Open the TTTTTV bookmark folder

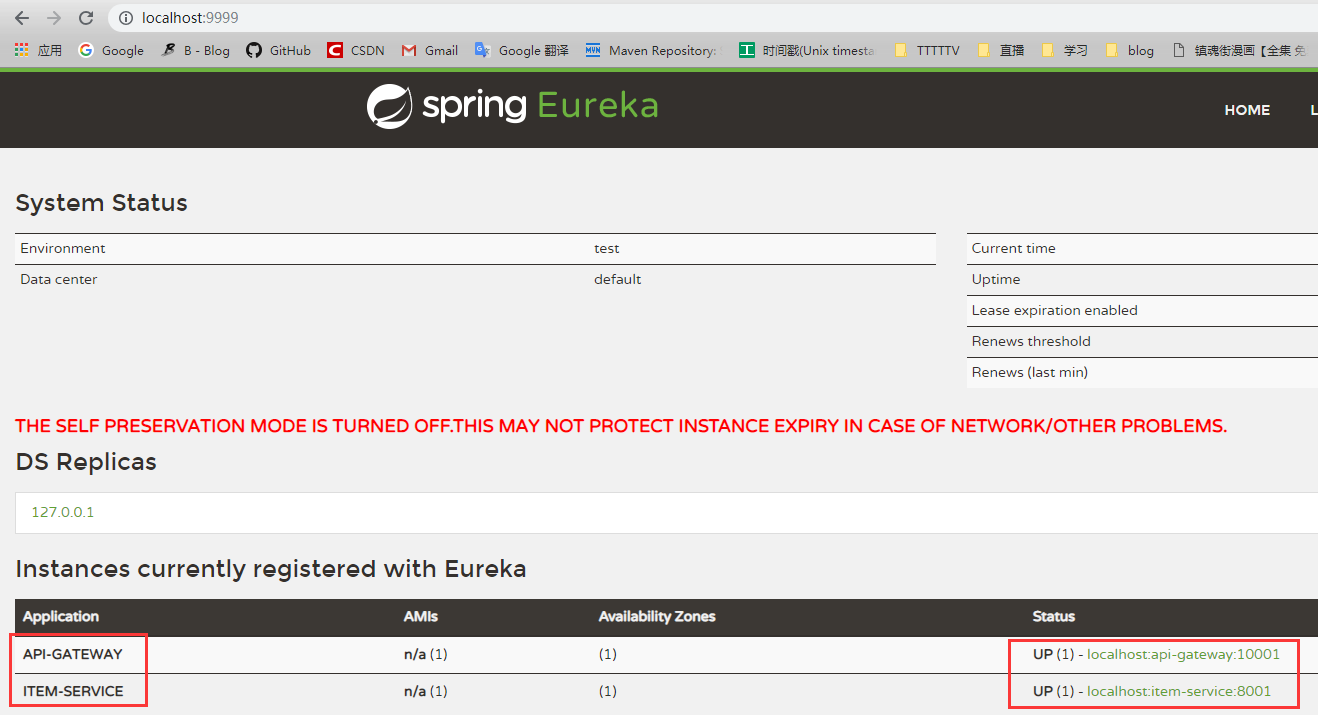coord(927,50)
